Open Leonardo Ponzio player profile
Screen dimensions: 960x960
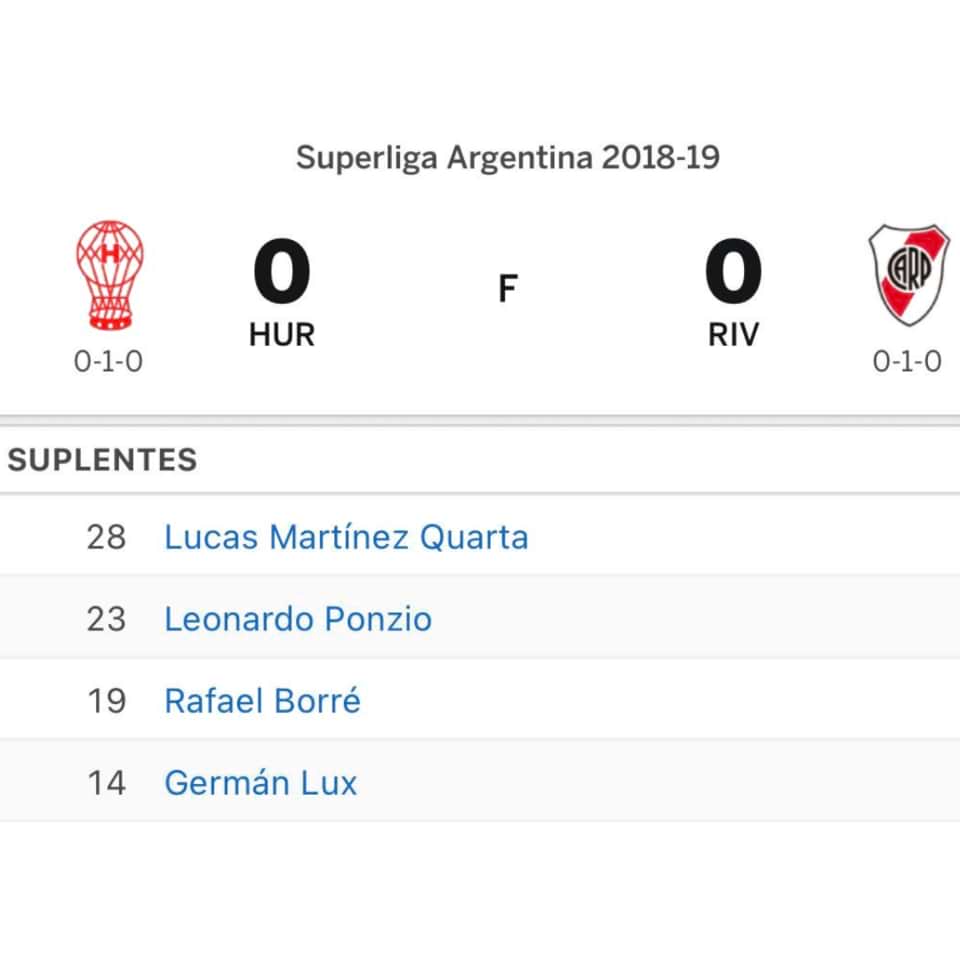tap(298, 619)
